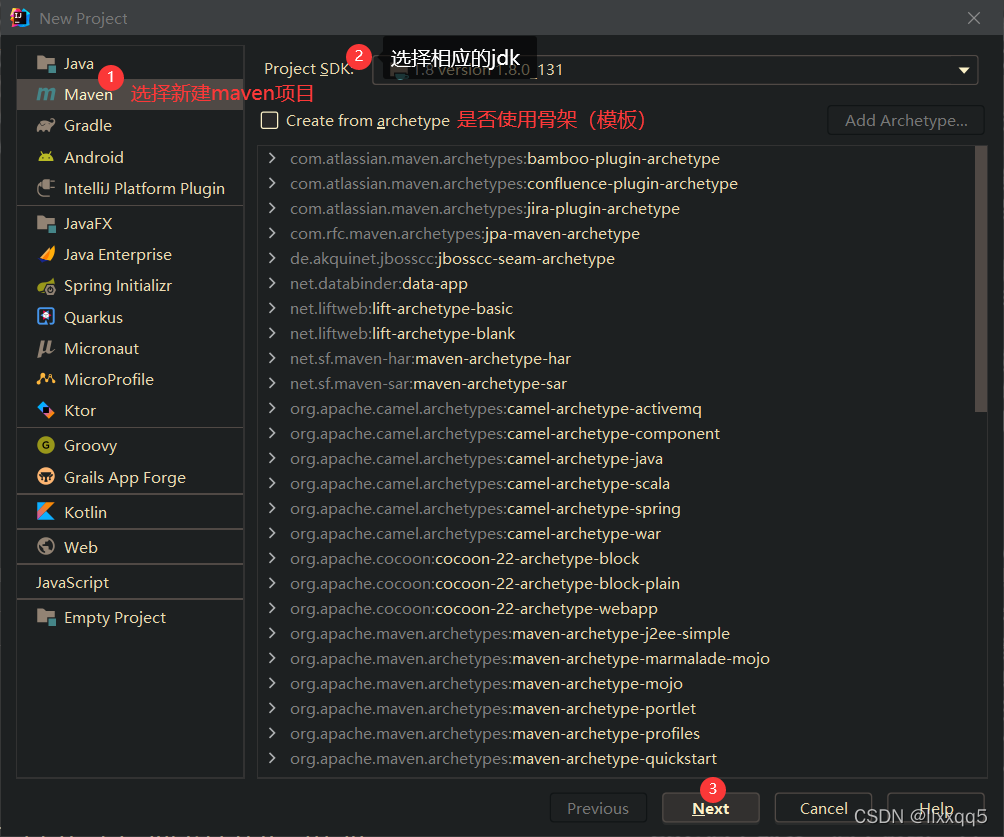The image size is (1004, 837).
Task: Click the Cancel button
Action: click(x=823, y=808)
